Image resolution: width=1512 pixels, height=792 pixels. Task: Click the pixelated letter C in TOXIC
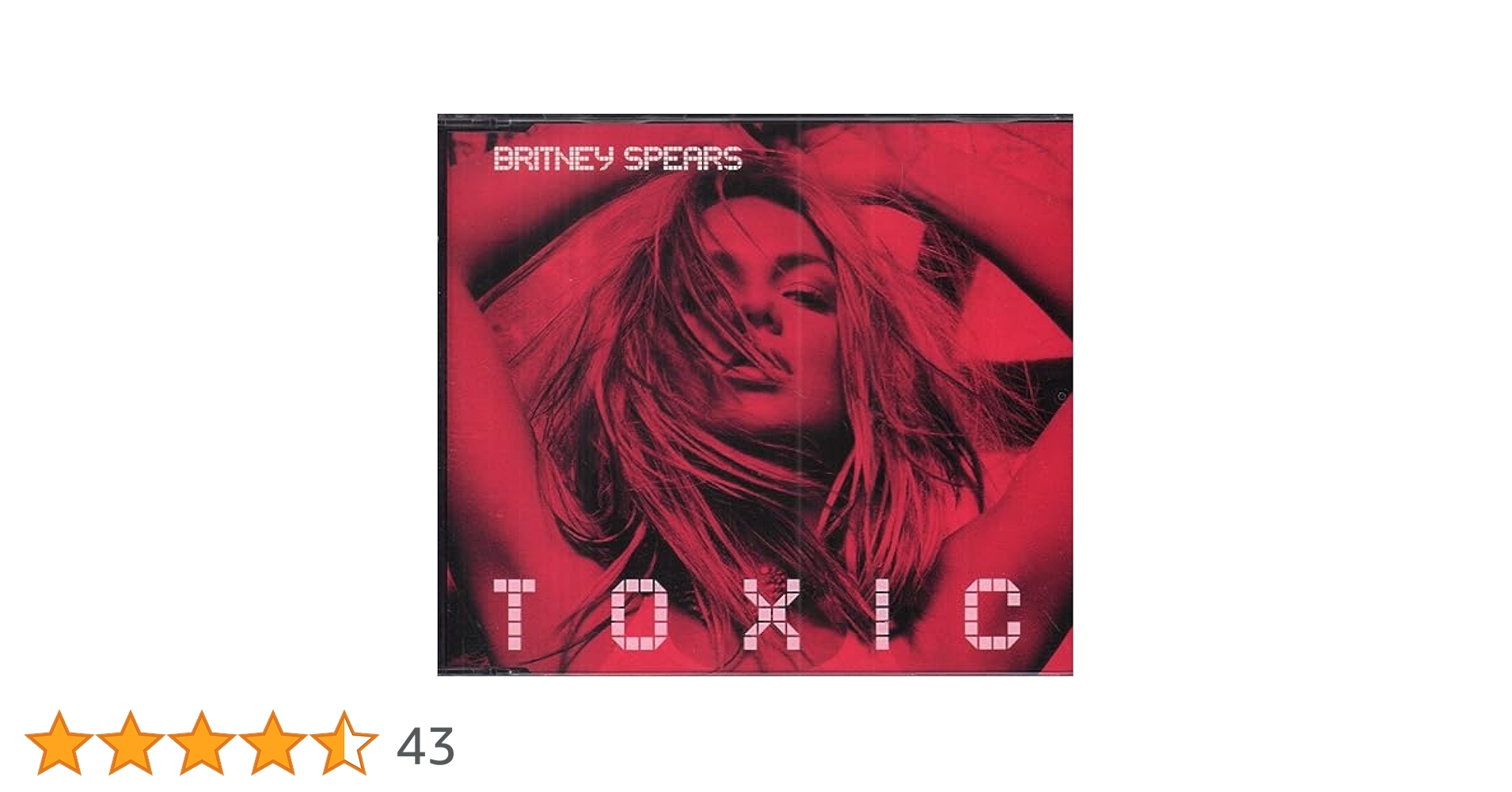pos(993,614)
